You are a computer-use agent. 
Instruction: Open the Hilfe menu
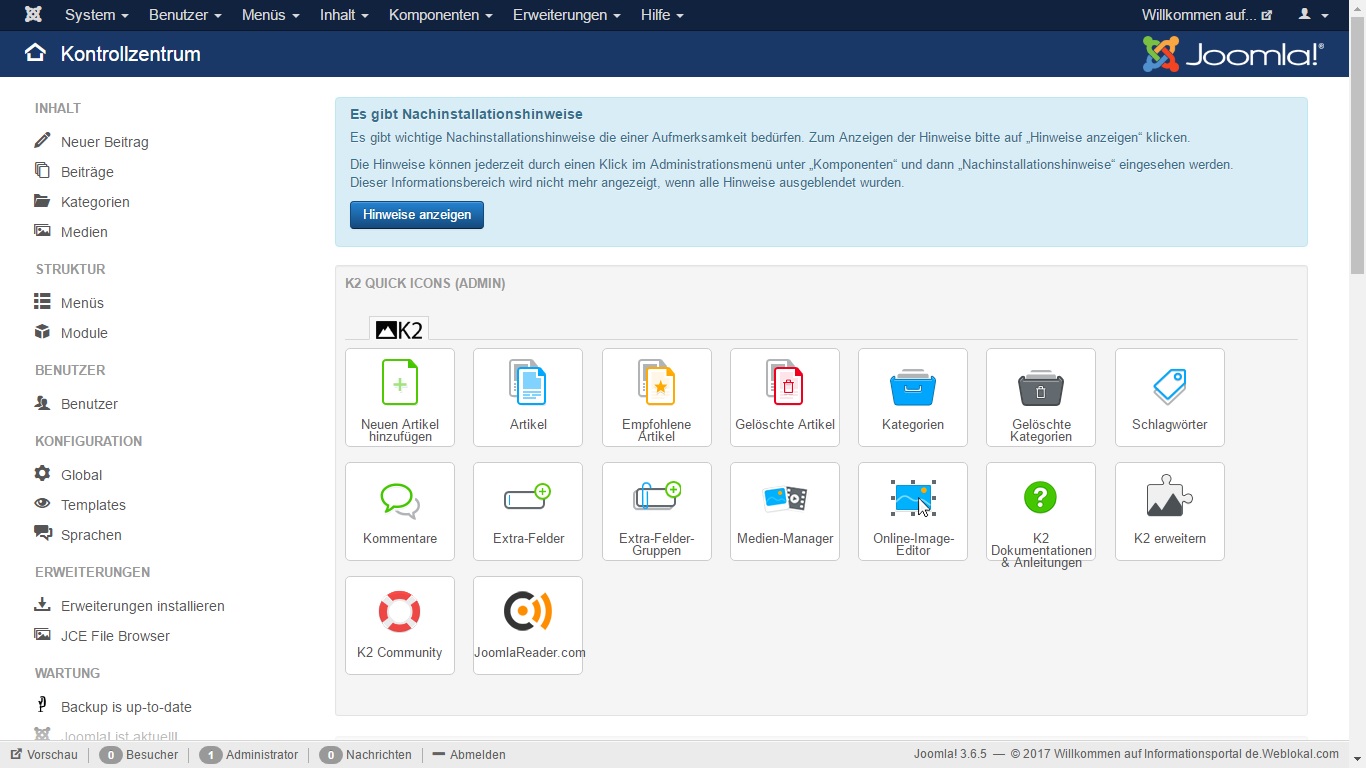[662, 15]
